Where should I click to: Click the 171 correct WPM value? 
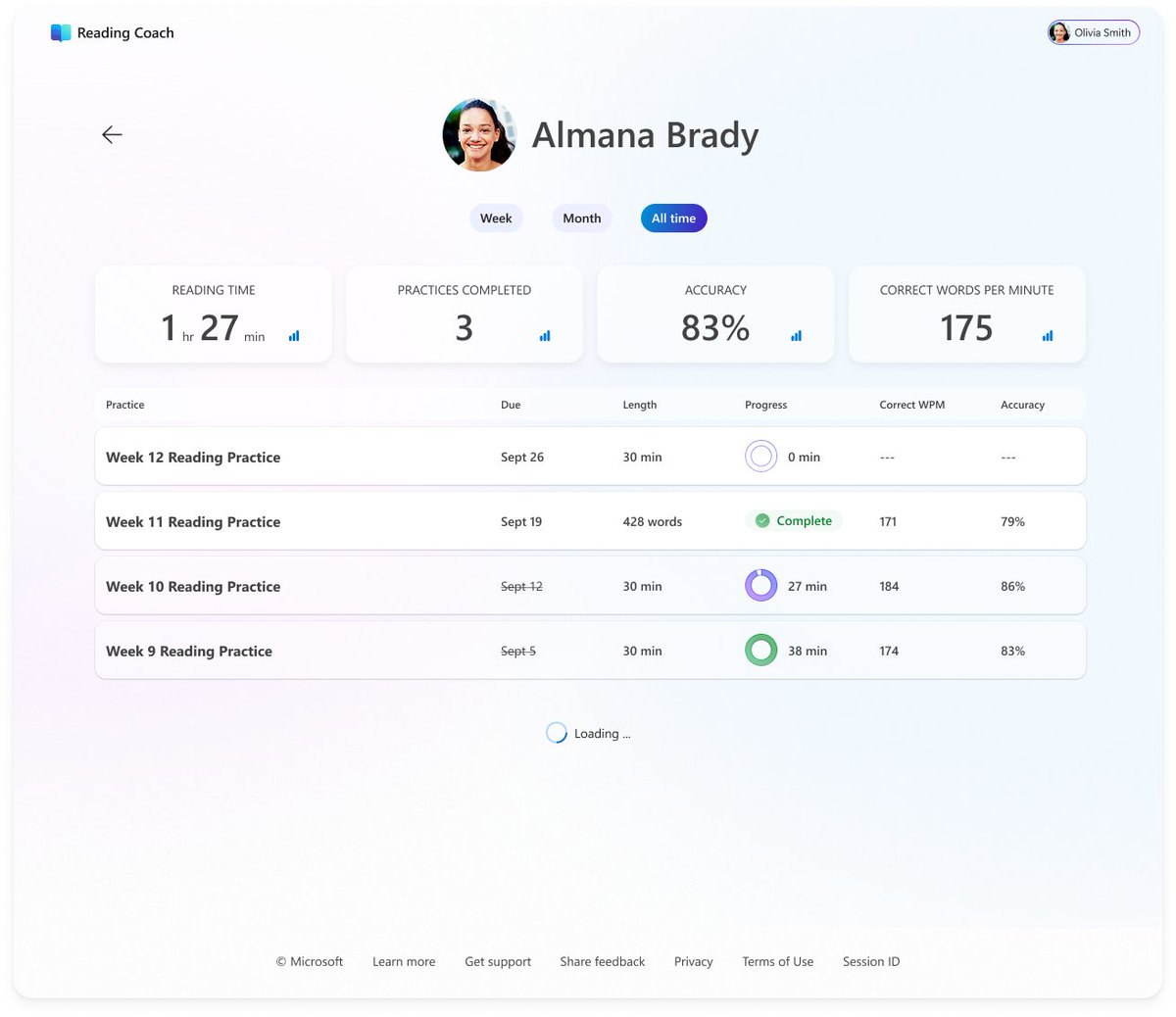click(x=888, y=521)
